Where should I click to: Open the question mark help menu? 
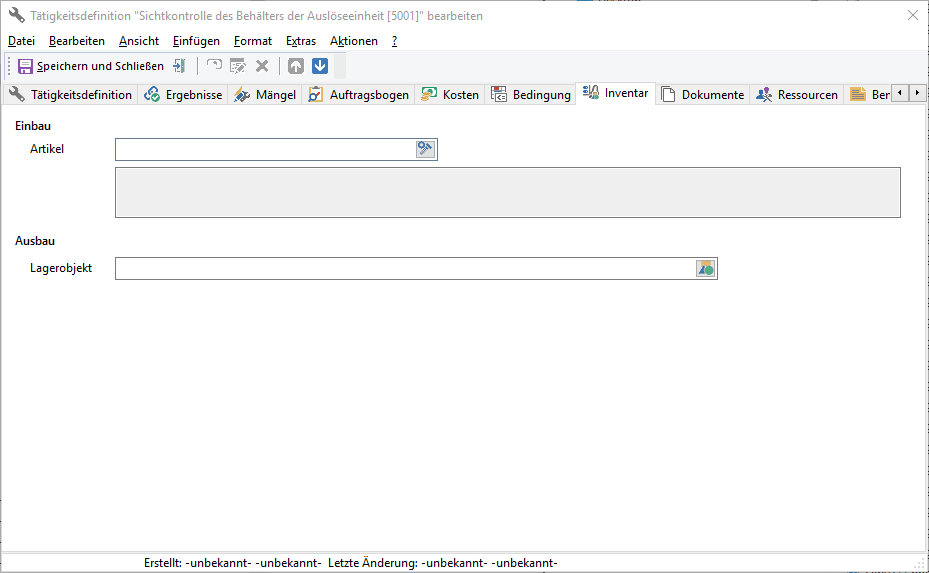395,41
